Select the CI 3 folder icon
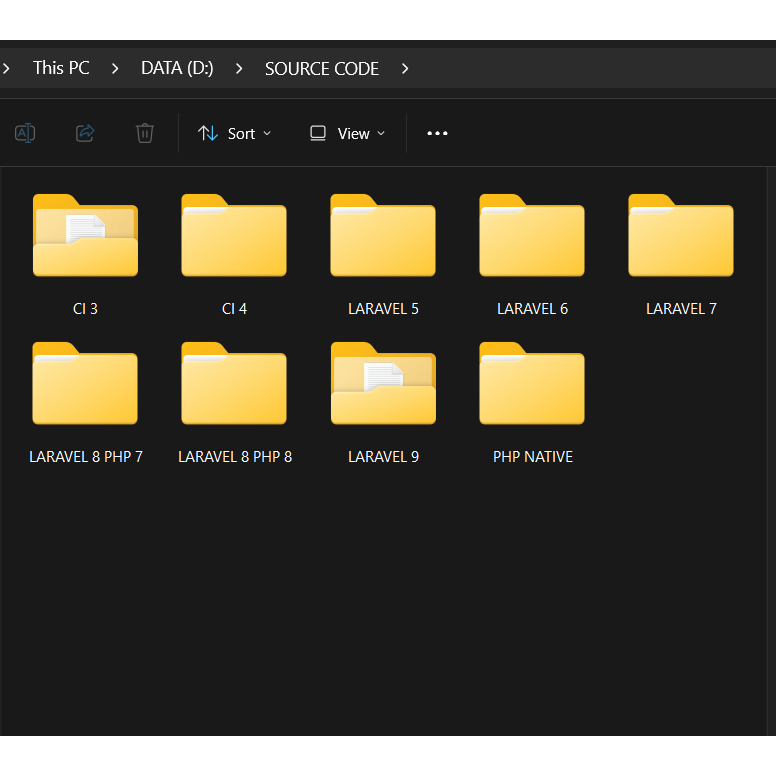This screenshot has width=776, height=776. click(85, 237)
